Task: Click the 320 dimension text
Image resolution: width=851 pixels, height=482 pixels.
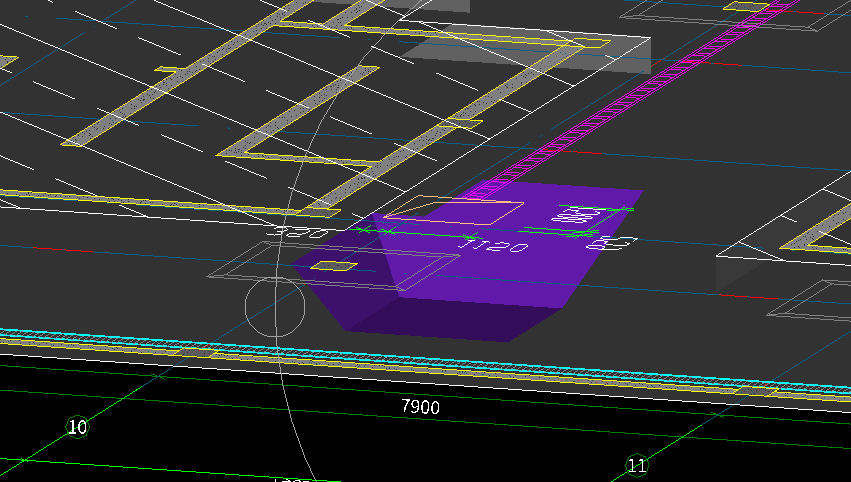Action: [x=299, y=232]
